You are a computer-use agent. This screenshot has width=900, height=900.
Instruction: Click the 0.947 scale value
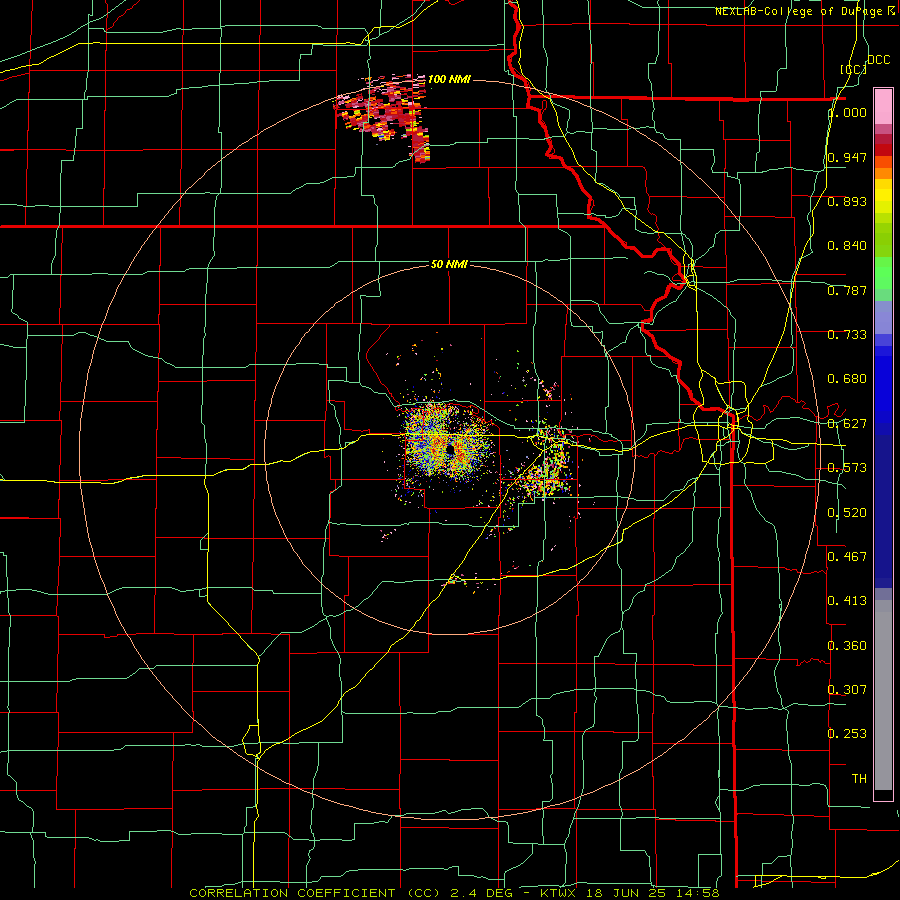coord(847,157)
